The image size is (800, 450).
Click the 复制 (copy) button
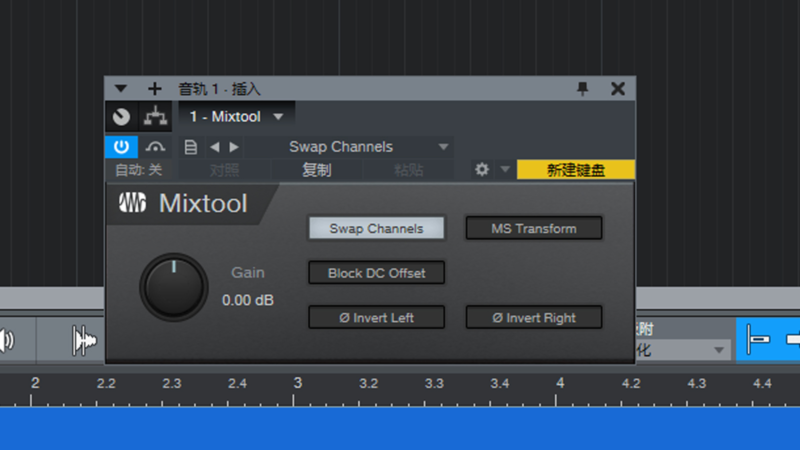(317, 170)
